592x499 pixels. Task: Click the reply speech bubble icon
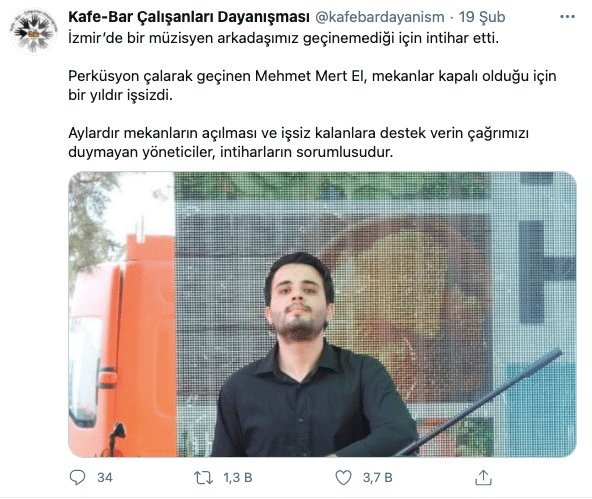click(x=77, y=477)
